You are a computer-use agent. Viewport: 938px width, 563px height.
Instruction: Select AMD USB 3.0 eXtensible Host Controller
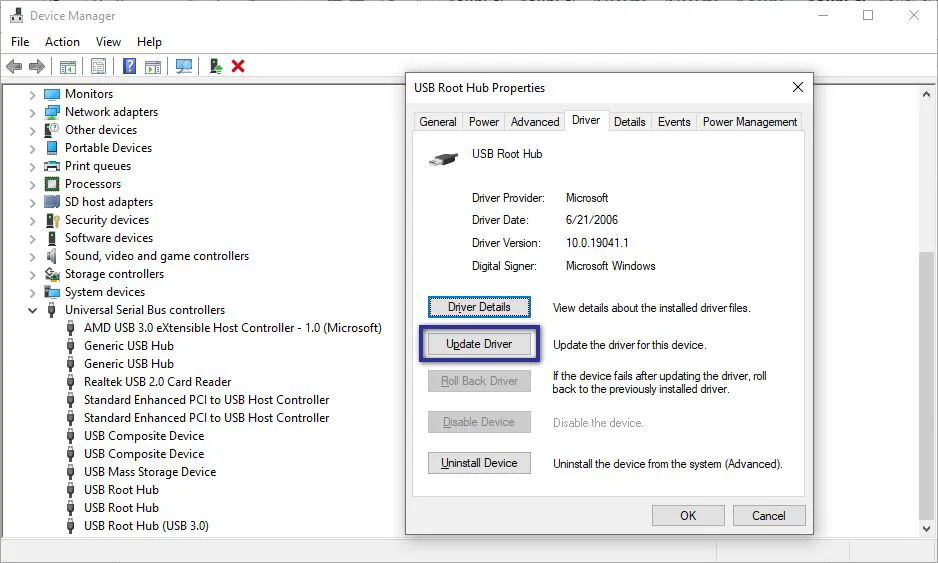(x=232, y=328)
